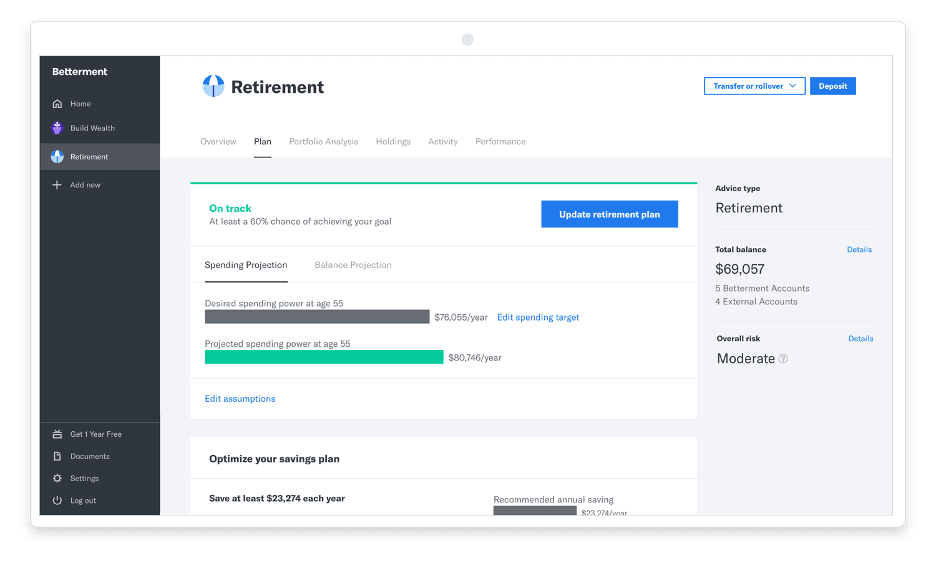Click the green projected spending power bar

(324, 357)
